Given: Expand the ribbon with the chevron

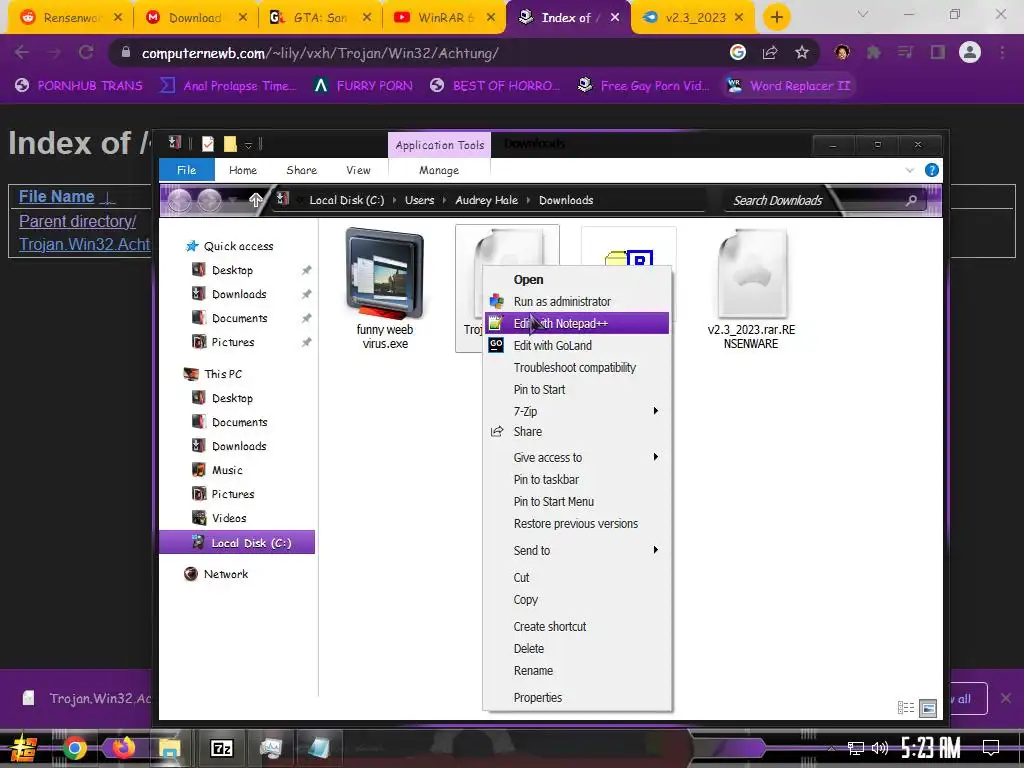Looking at the screenshot, I should click(910, 170).
